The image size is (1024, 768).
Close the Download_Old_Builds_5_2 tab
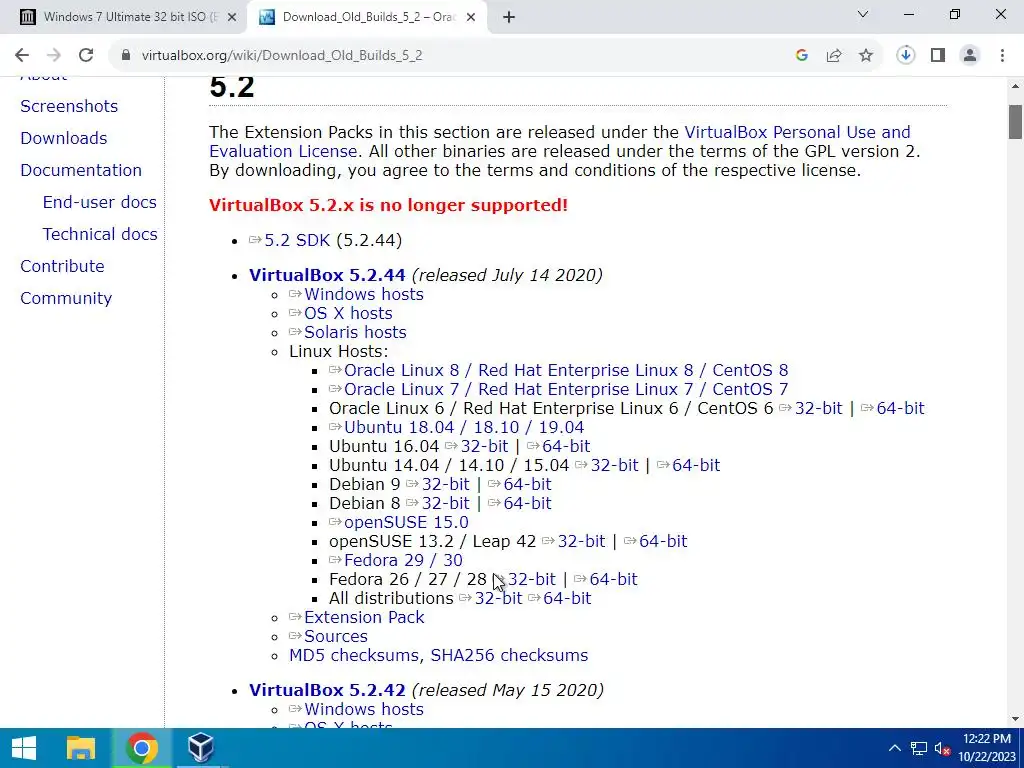tap(471, 18)
